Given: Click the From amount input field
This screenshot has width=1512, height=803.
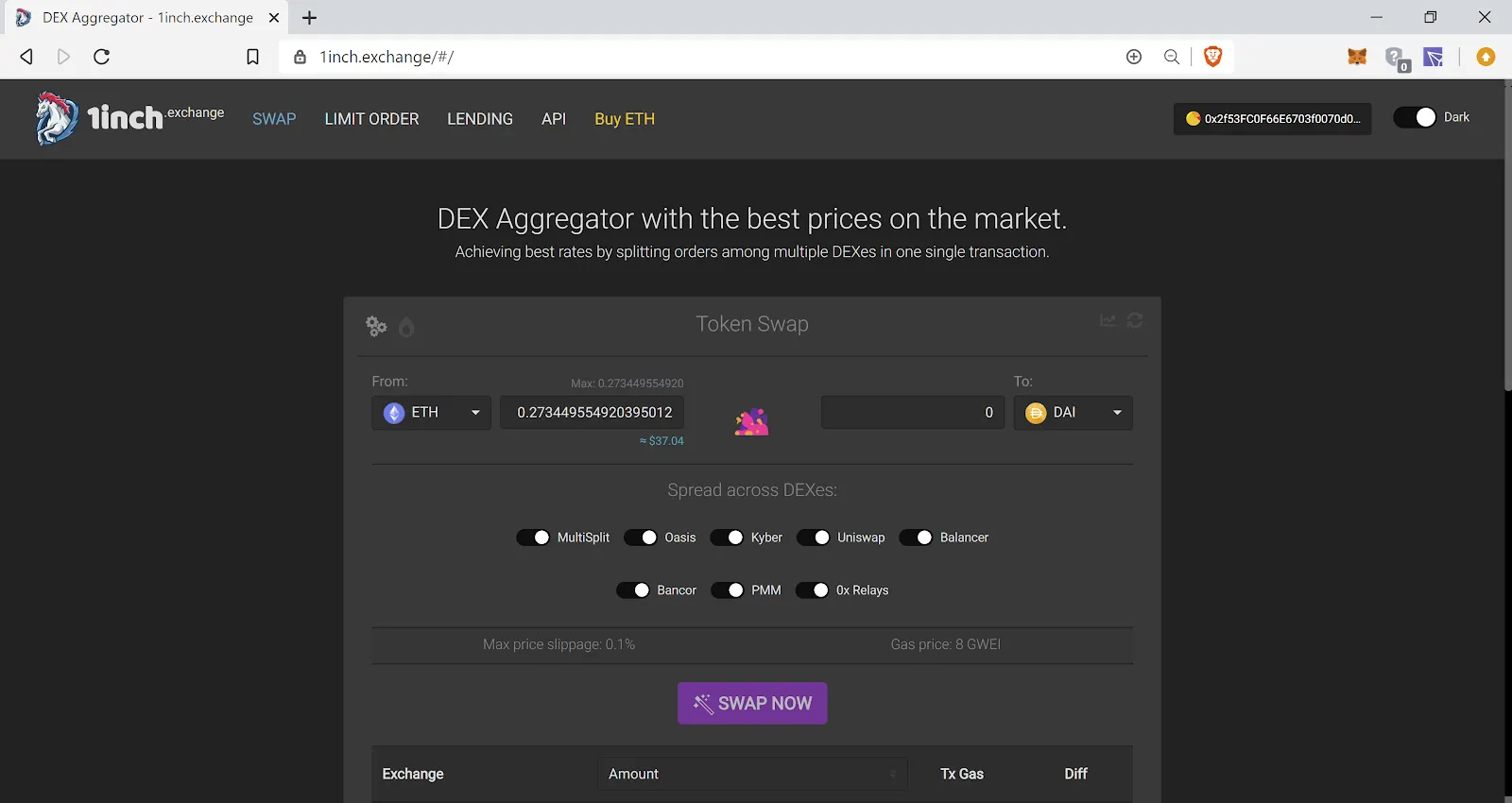Looking at the screenshot, I should pyautogui.click(x=593, y=413).
